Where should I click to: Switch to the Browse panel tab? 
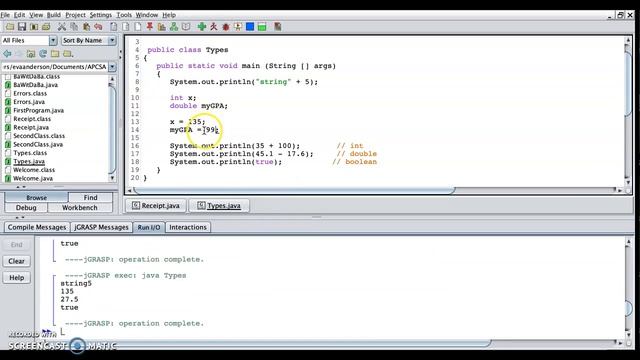pyautogui.click(x=36, y=198)
